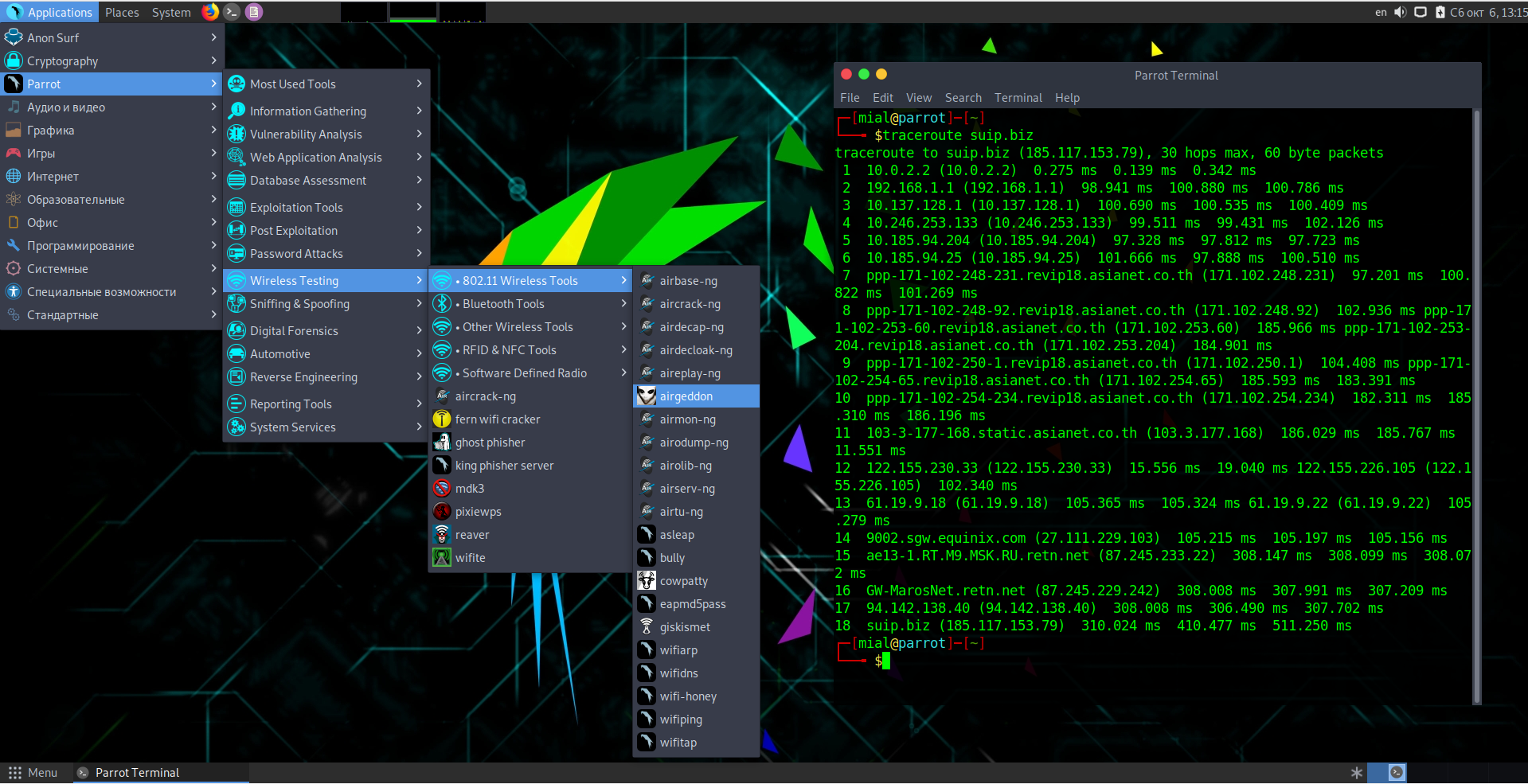Click the volume speaker icon in tray
The height and width of the screenshot is (784, 1528).
pyautogui.click(x=1400, y=12)
